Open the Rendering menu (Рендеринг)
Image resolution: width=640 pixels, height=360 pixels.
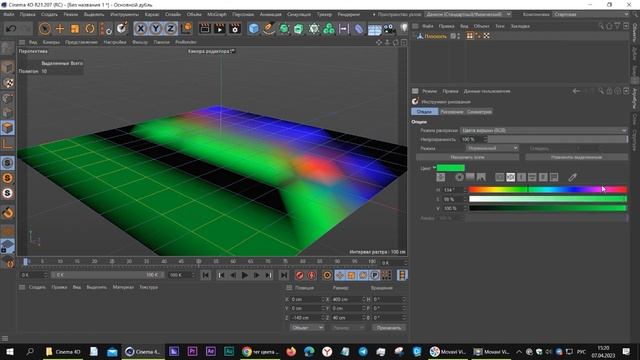[348, 14]
